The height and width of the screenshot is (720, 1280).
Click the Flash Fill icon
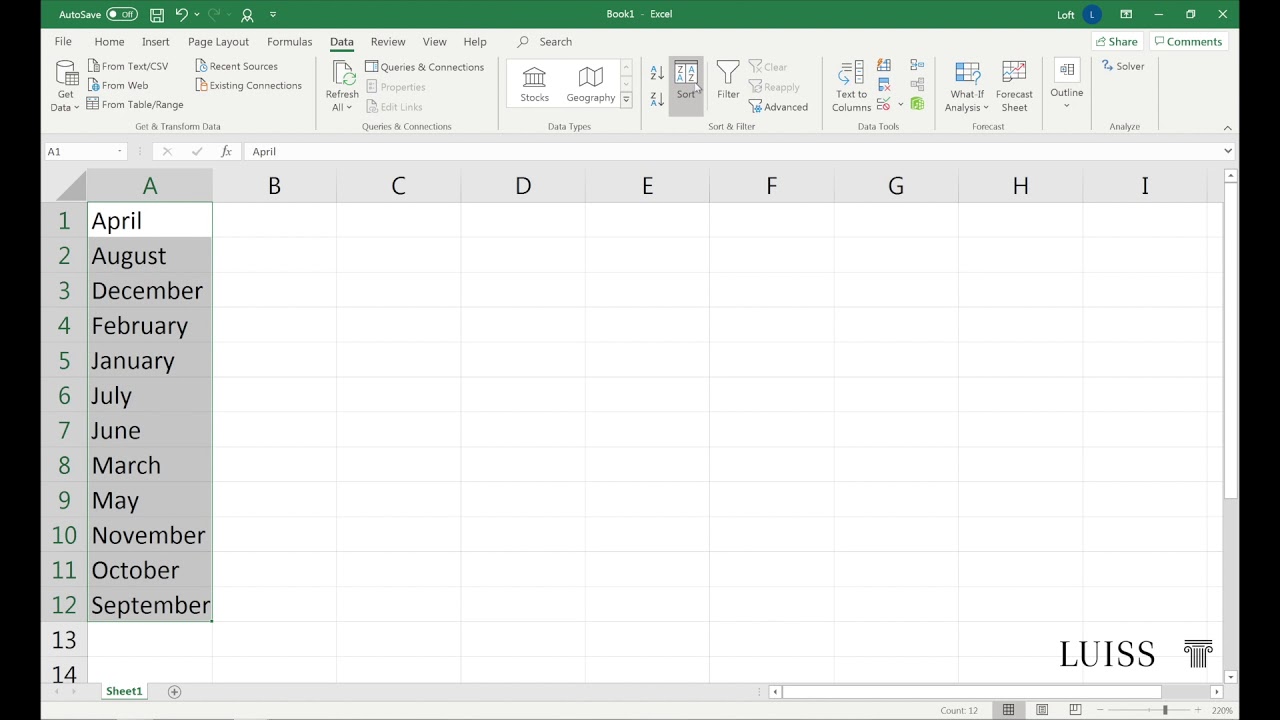coord(884,65)
